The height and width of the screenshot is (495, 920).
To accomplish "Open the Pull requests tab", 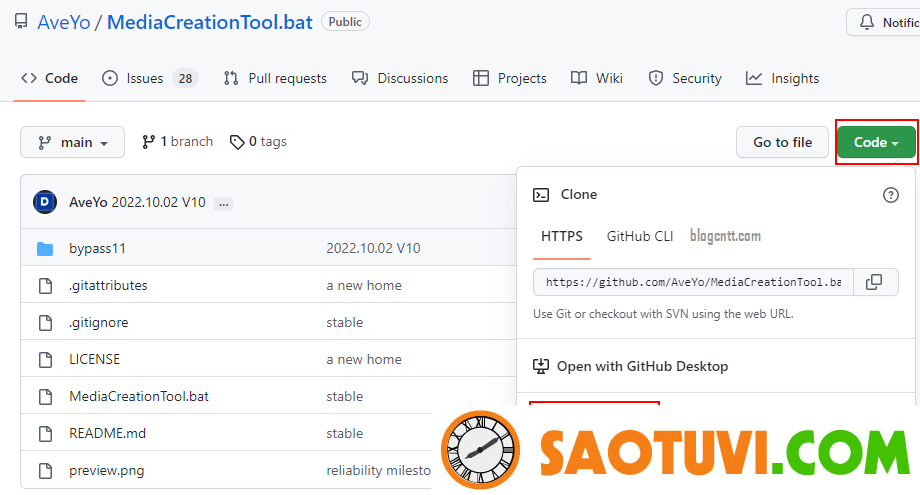I will click(x=275, y=78).
